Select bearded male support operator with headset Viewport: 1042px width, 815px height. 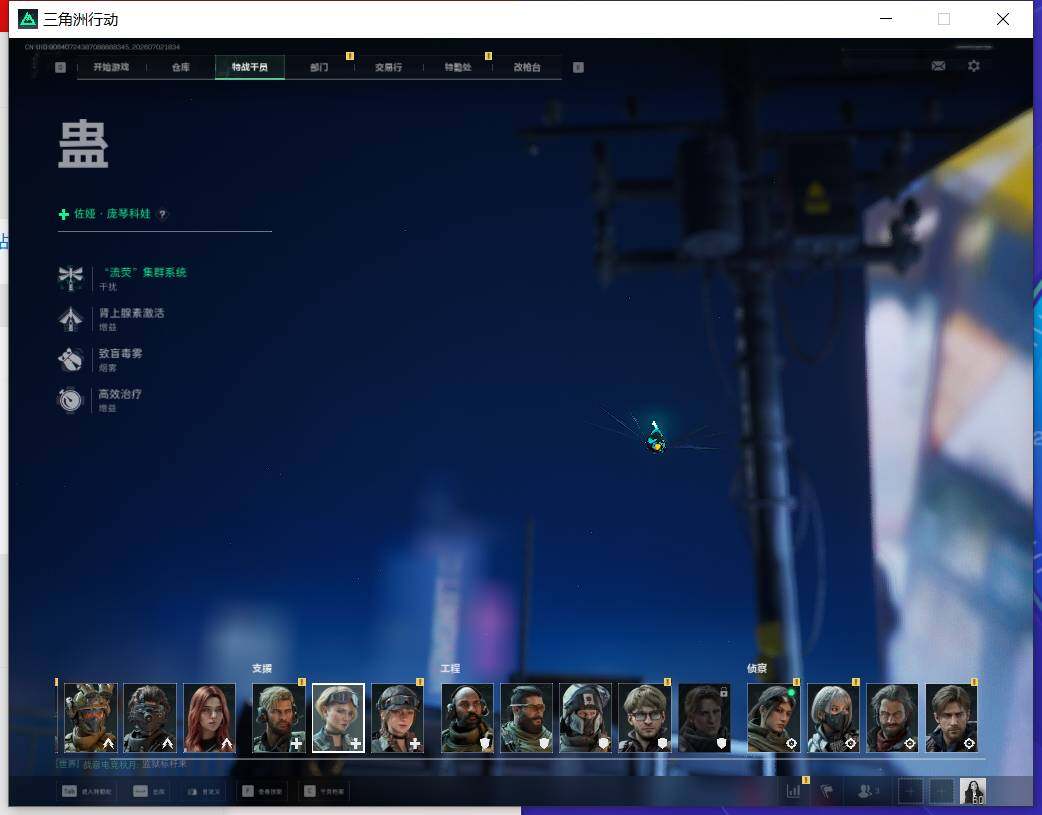click(x=278, y=718)
